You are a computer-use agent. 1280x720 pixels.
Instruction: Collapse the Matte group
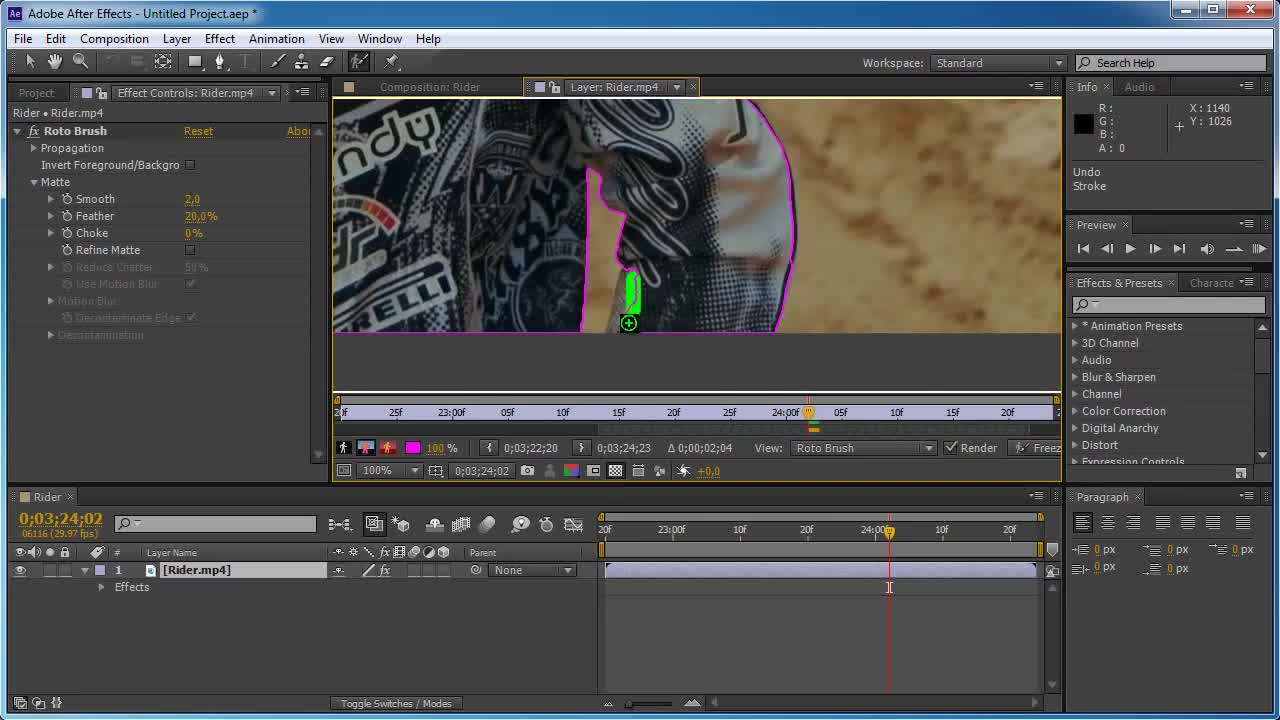(x=33, y=182)
